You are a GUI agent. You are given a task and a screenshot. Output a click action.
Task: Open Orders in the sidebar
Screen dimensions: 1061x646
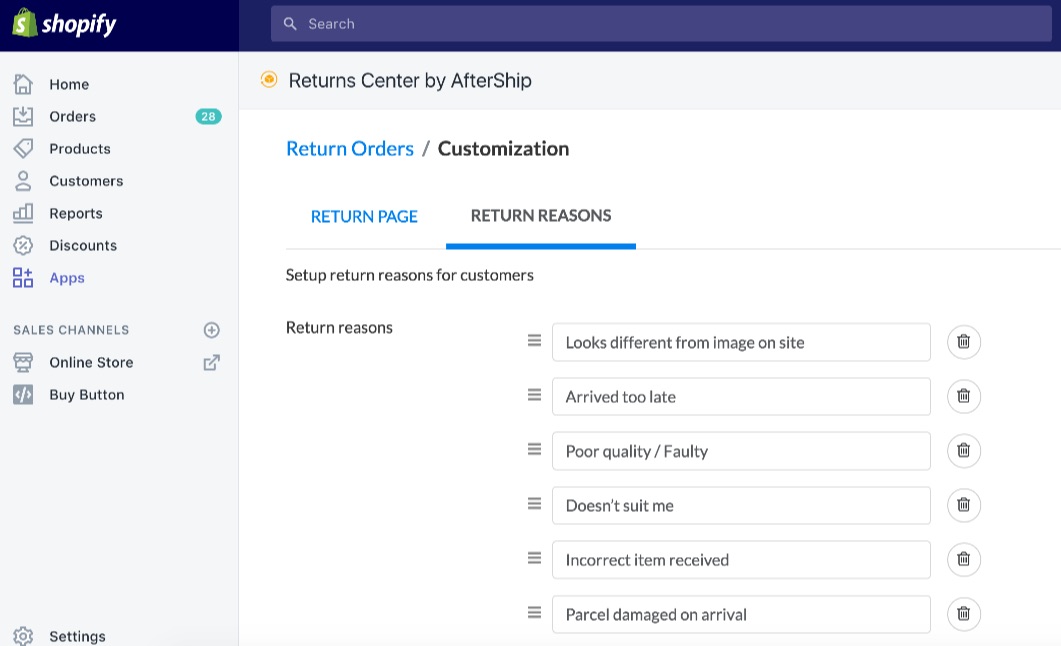72,117
